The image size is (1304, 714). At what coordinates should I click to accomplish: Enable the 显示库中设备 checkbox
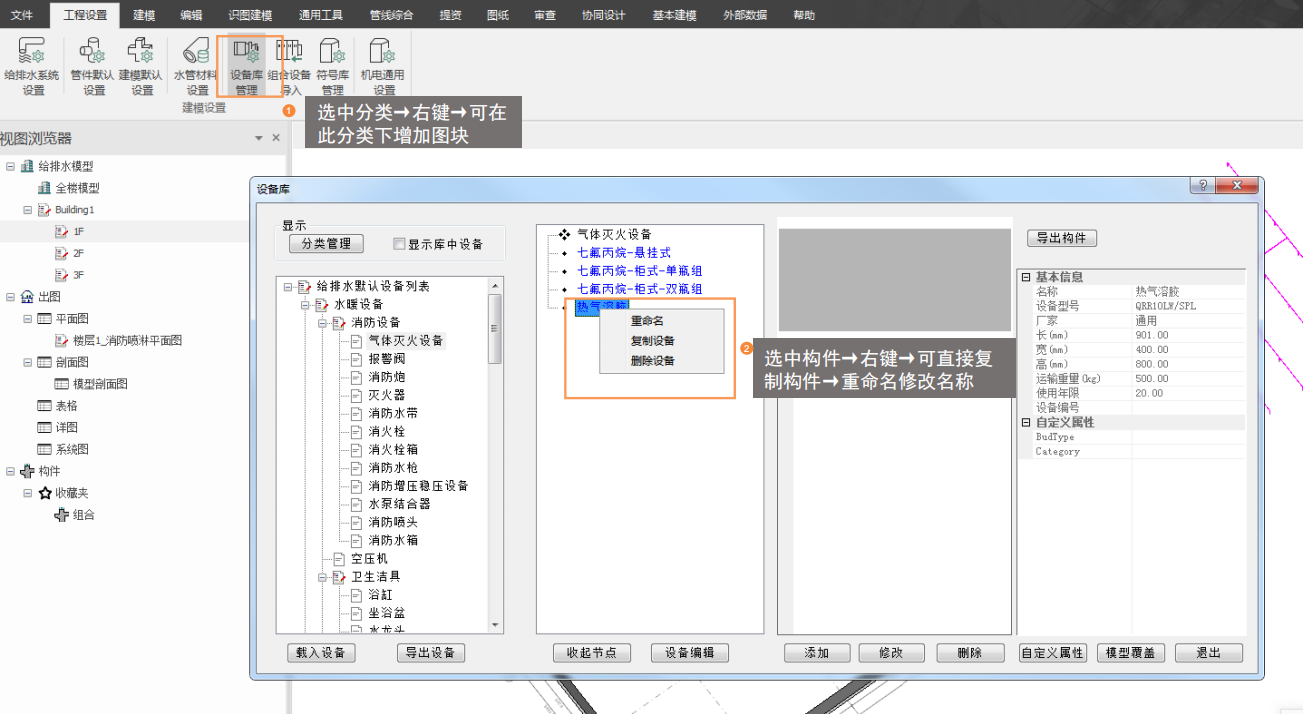(400, 244)
